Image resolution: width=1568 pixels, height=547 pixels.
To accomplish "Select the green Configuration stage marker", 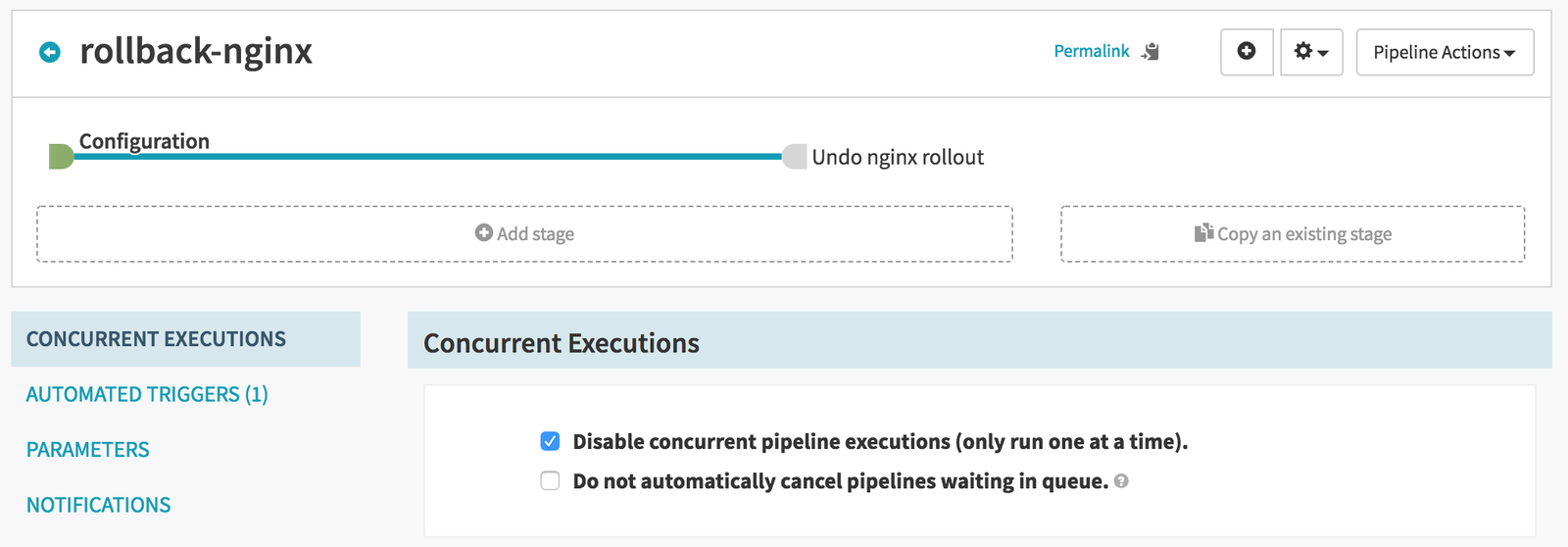I will (61, 156).
